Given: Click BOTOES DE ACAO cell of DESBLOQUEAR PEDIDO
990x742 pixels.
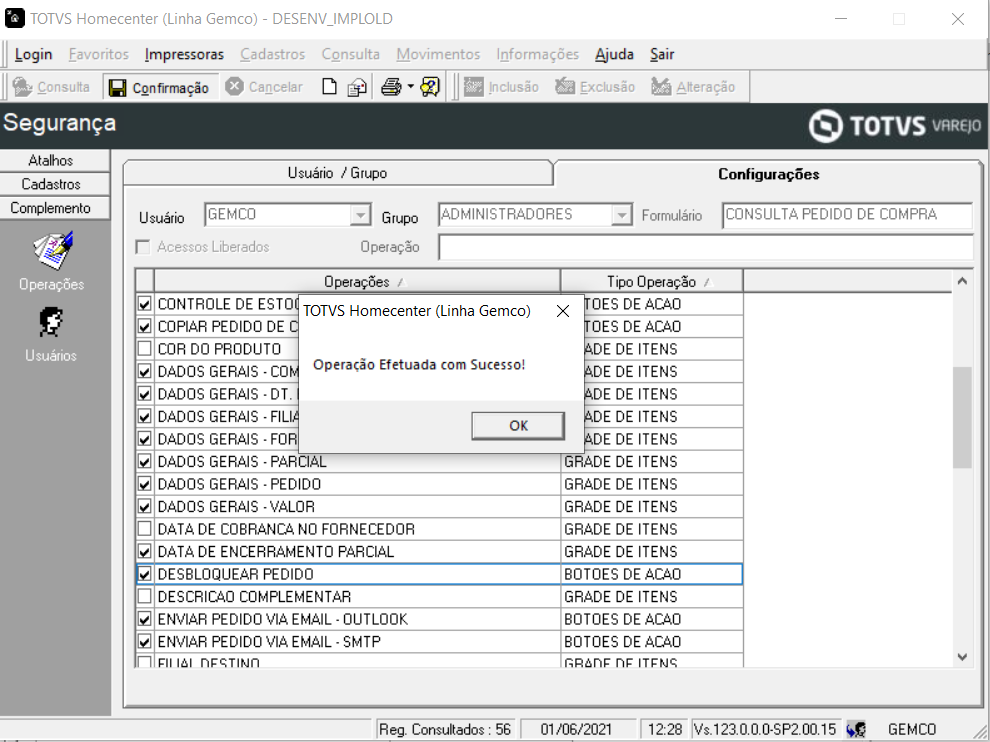Looking at the screenshot, I should point(652,574).
